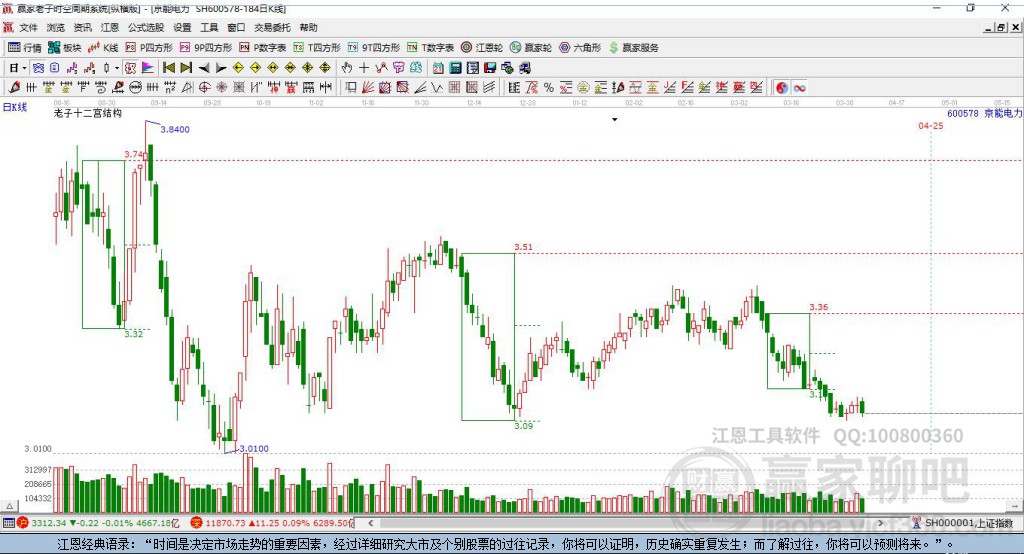
Task: Select the gold 金 circle tool
Action: [583, 87]
